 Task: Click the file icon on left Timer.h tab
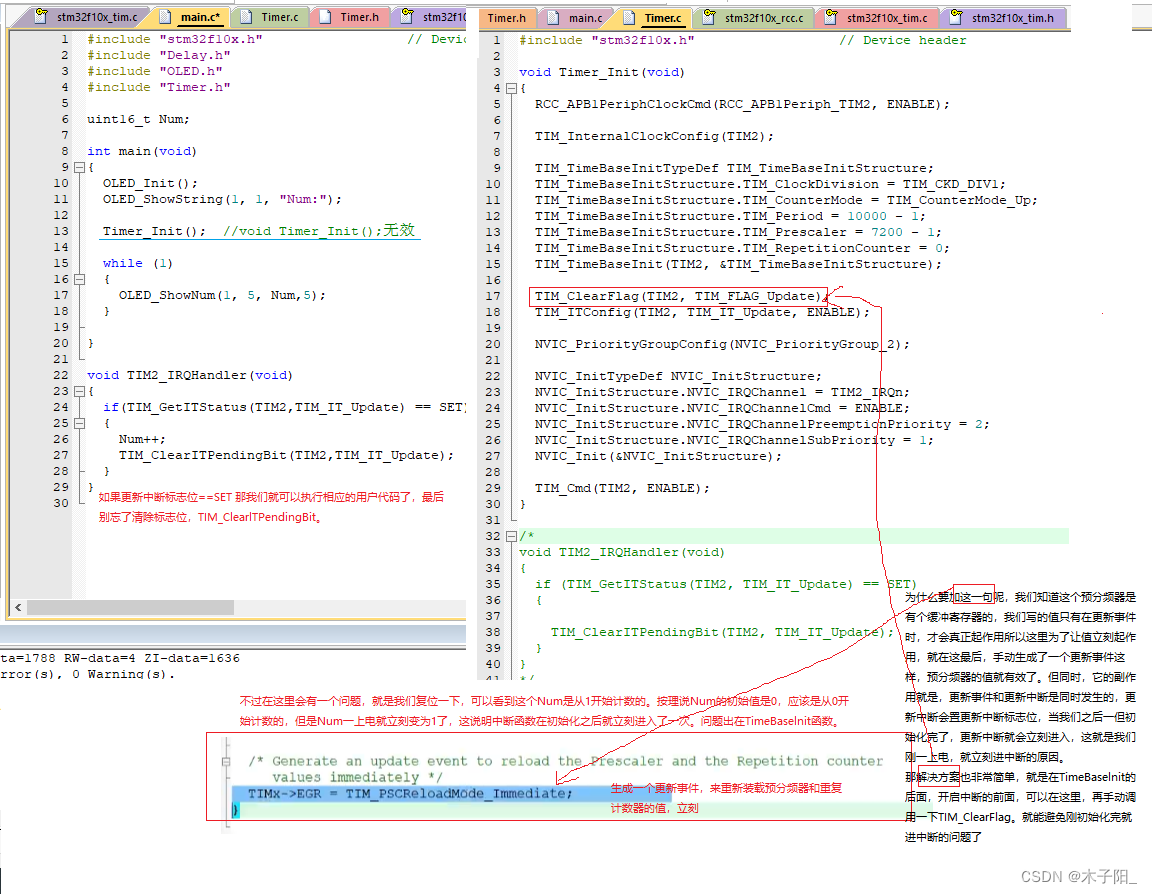tap(325, 16)
